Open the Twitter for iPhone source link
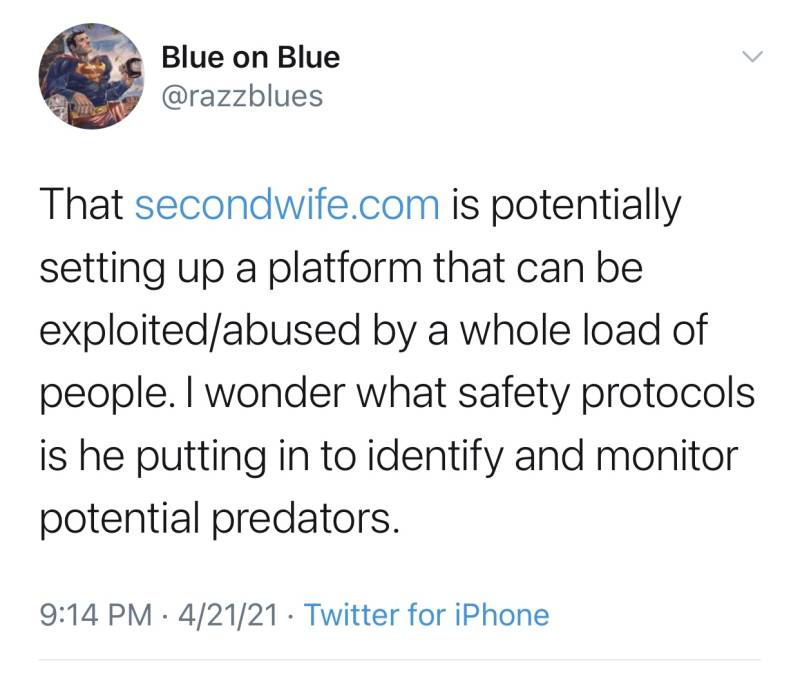 pyautogui.click(x=425, y=613)
